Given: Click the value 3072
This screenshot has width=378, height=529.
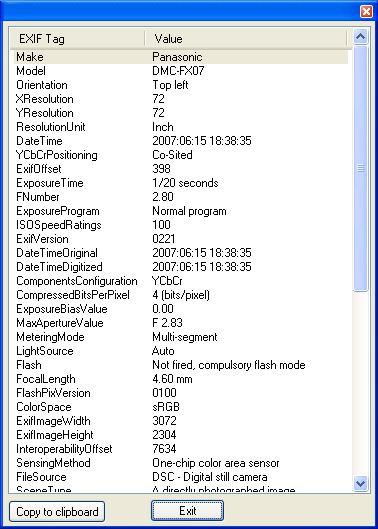Looking at the screenshot, I should coord(164,421).
